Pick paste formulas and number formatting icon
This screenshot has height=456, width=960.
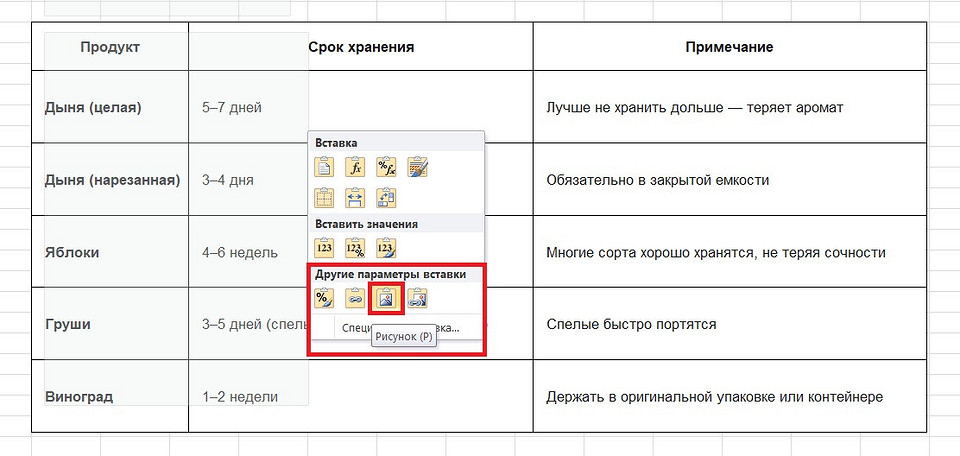(x=386, y=166)
